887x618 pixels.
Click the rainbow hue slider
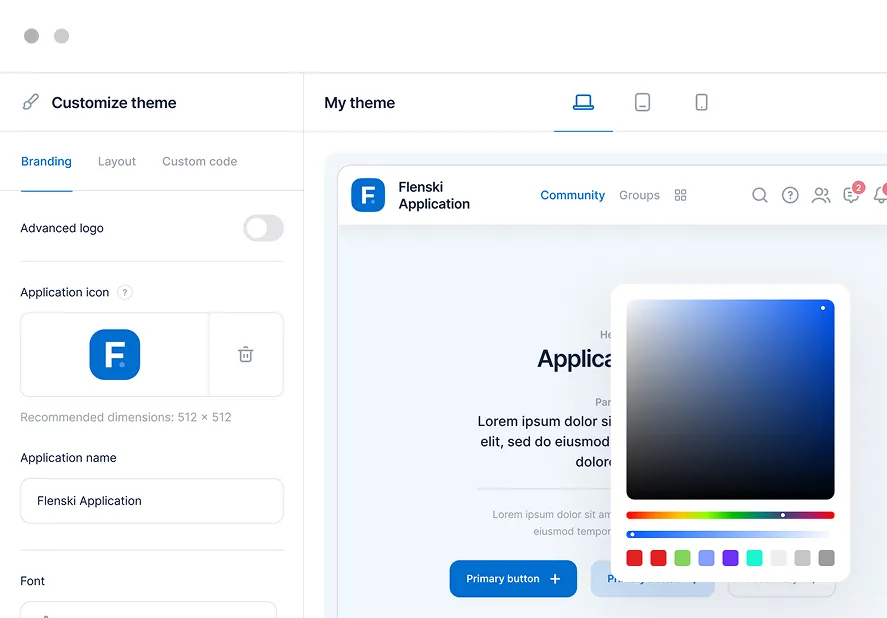click(730, 515)
